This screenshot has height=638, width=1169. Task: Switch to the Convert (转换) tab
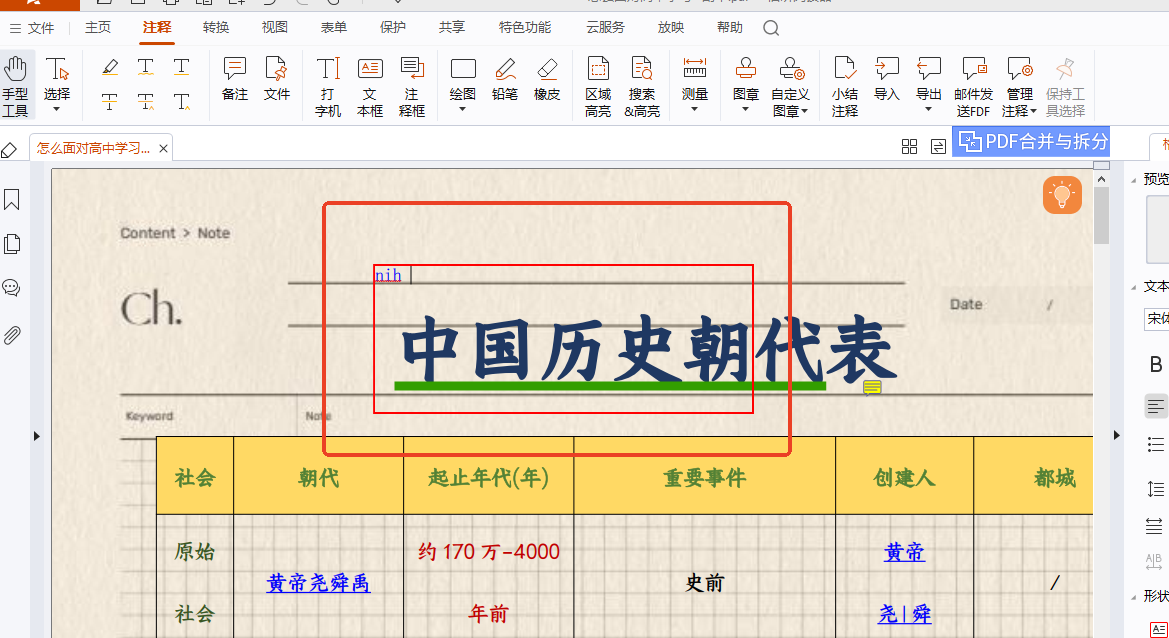click(216, 28)
